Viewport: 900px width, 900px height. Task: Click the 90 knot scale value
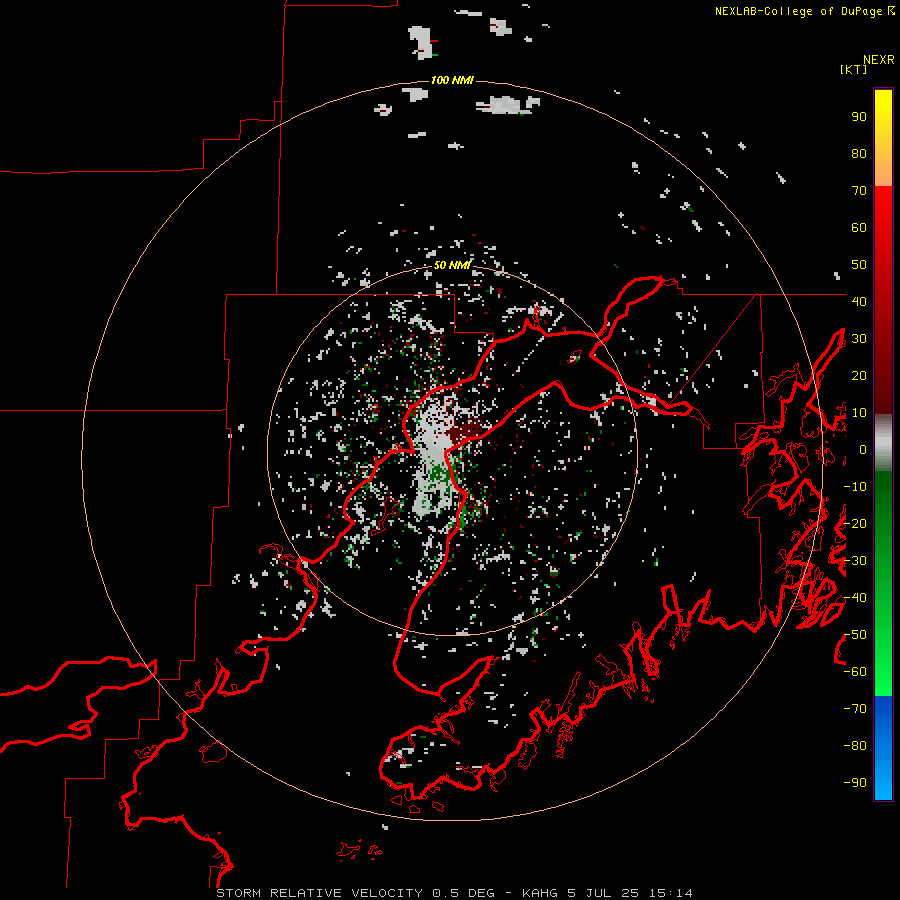click(859, 117)
